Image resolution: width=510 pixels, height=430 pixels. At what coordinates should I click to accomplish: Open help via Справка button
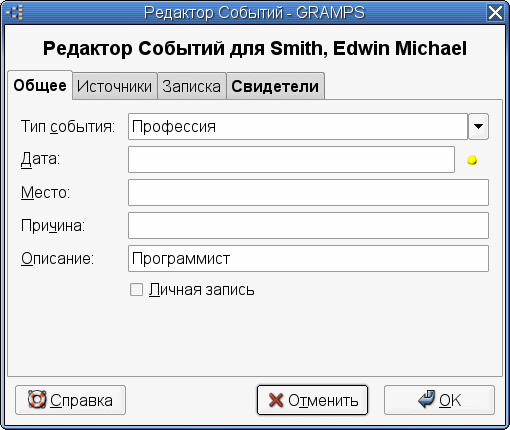coord(70,400)
